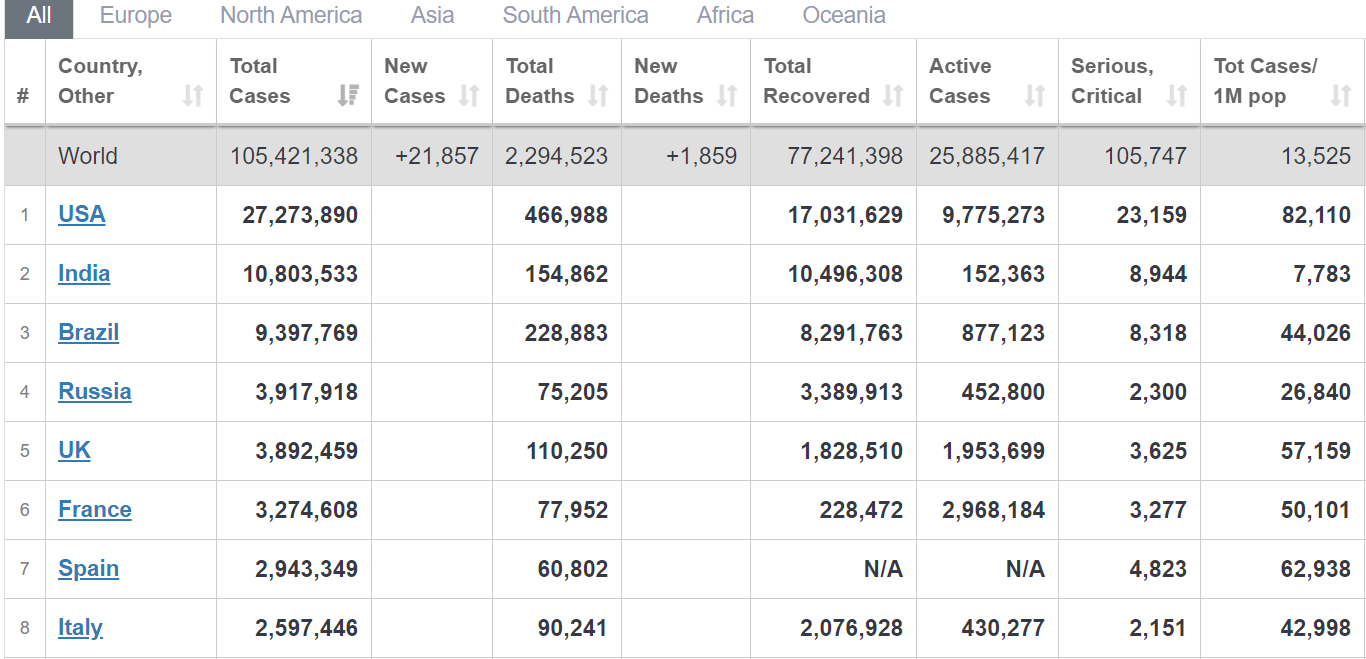
Task: Click the Brazil link
Action: pyautogui.click(x=89, y=333)
